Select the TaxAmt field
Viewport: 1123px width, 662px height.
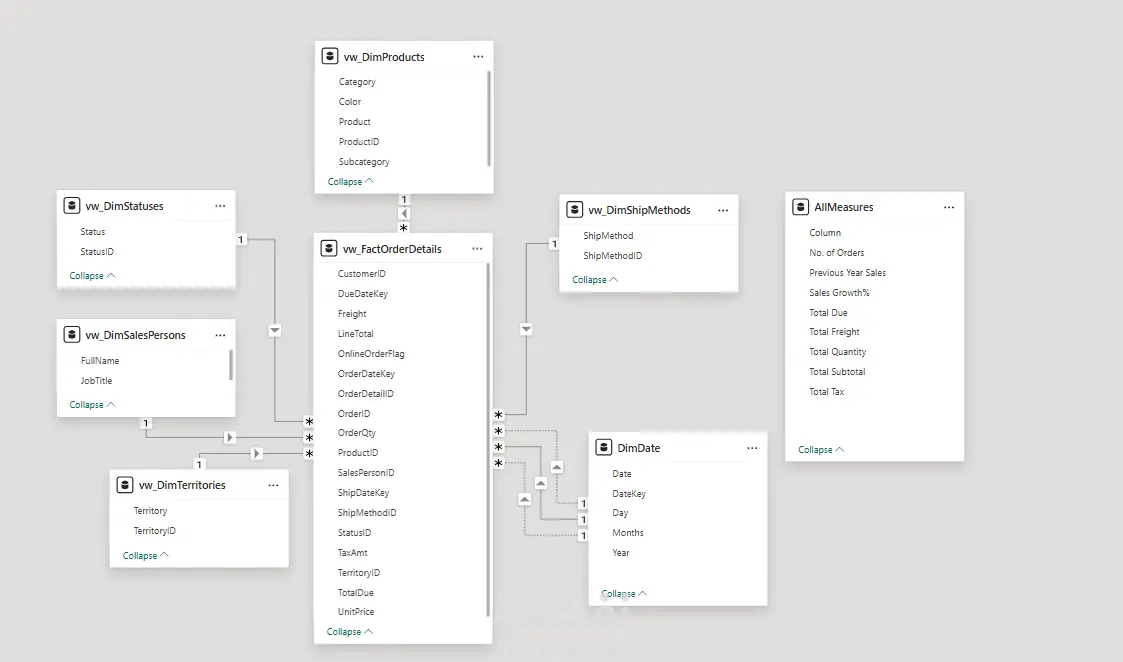tap(352, 552)
